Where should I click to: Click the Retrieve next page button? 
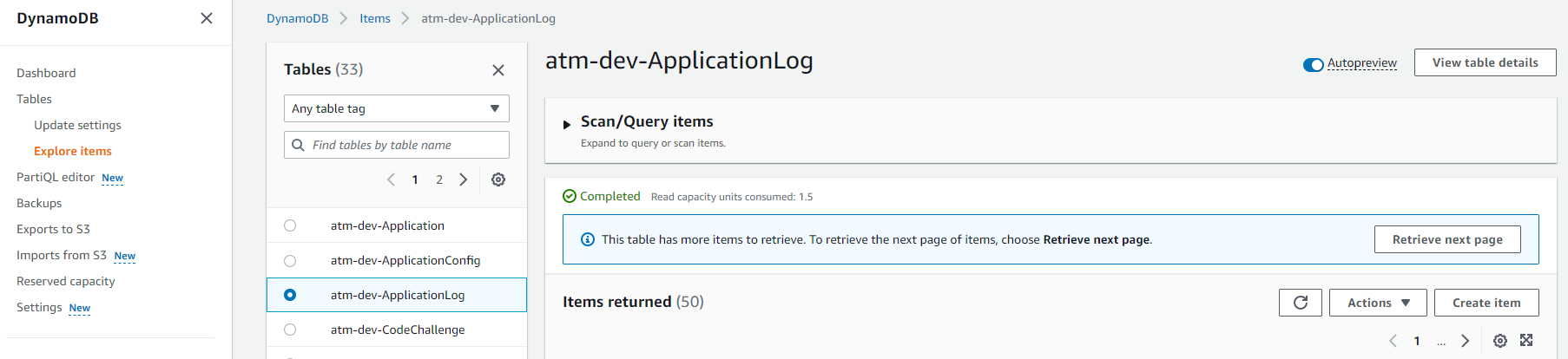coord(1447,239)
